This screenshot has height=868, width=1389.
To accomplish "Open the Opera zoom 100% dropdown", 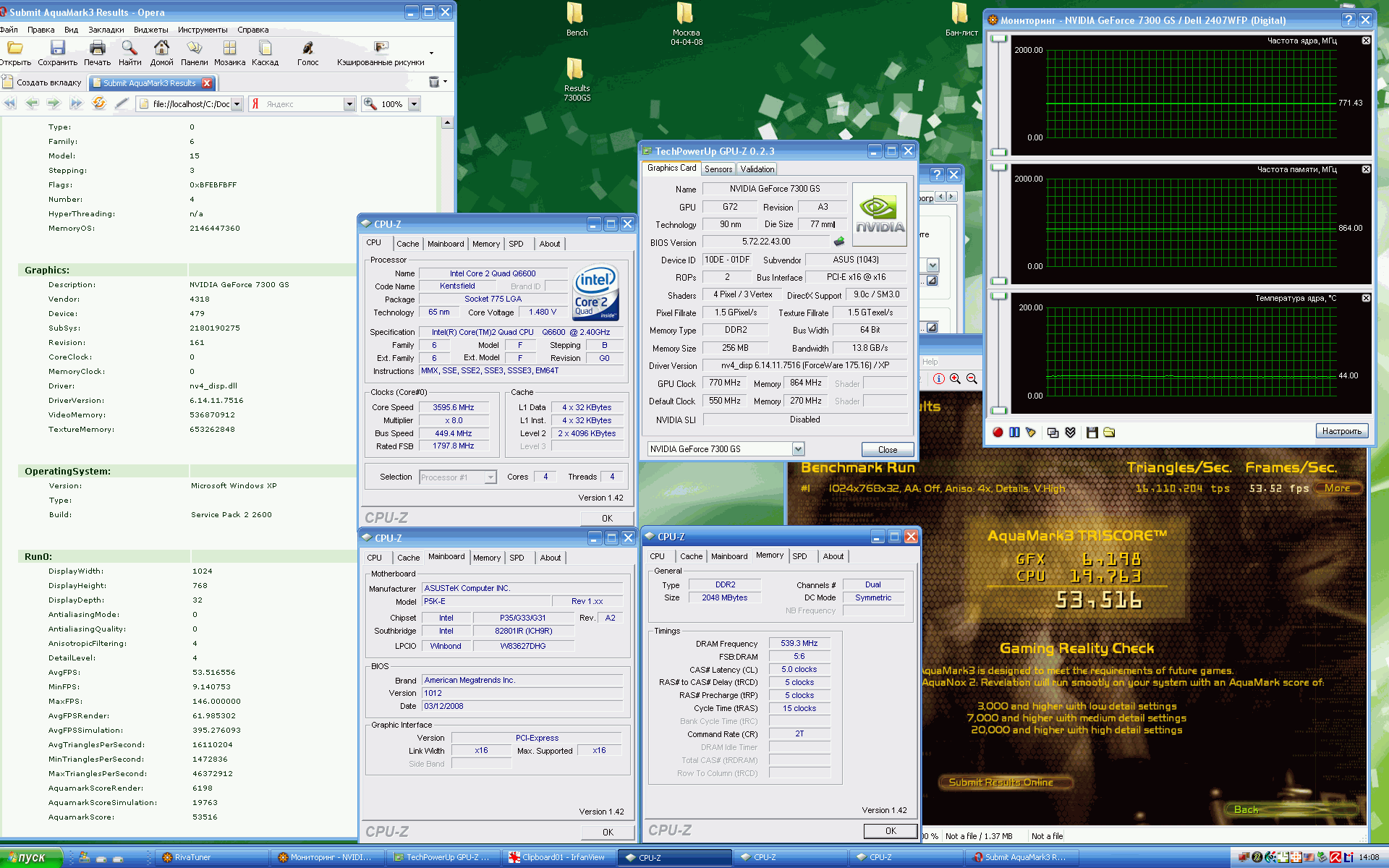I will (x=414, y=104).
